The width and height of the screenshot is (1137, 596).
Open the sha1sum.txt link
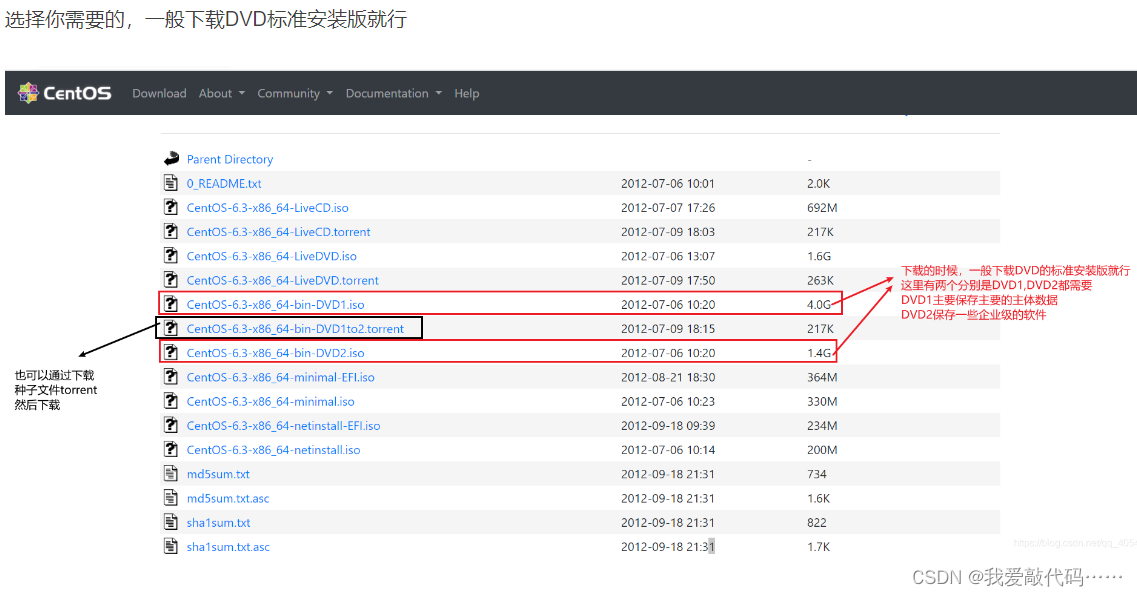tap(218, 523)
